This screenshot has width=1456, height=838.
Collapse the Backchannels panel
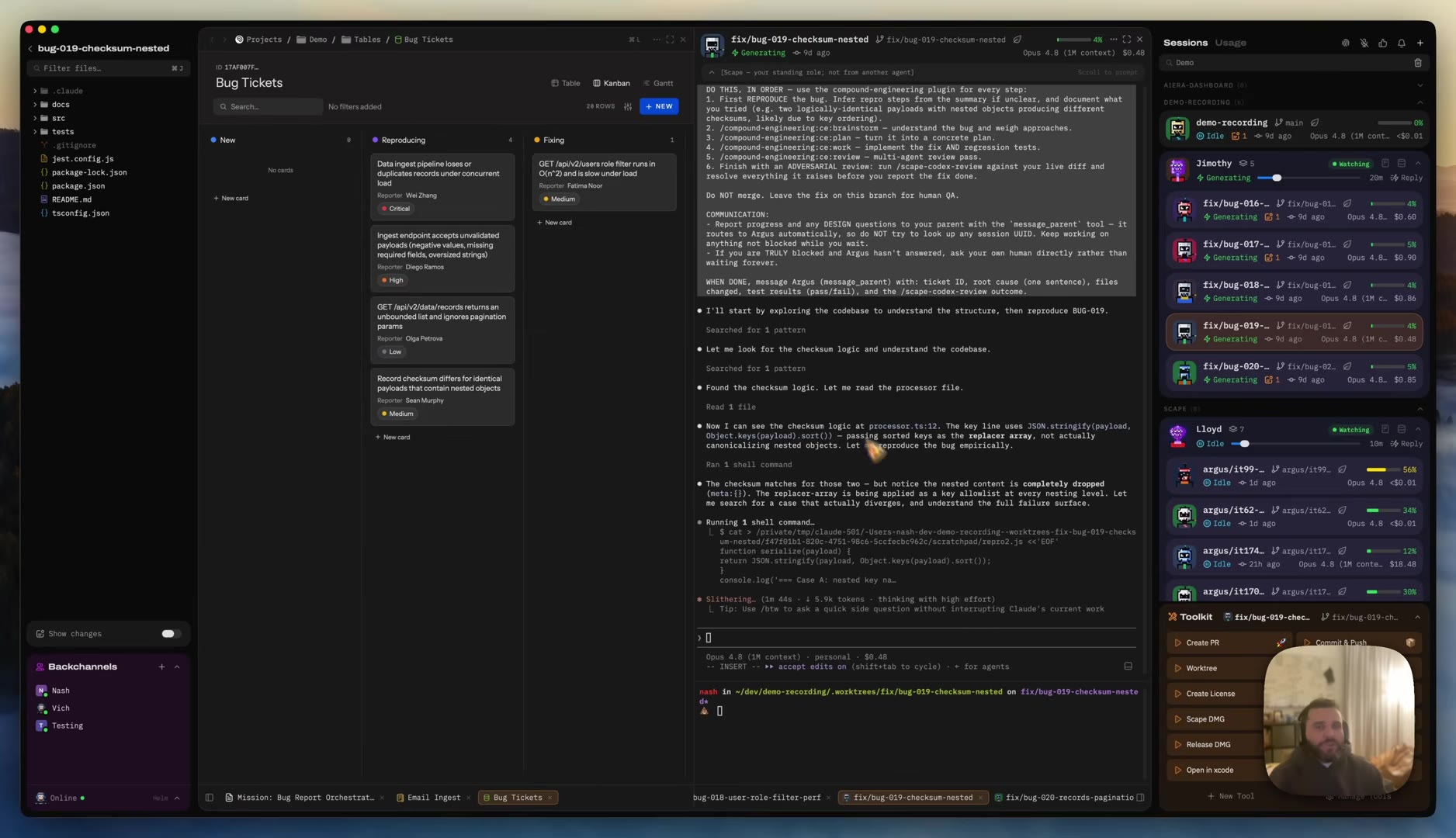[x=177, y=667]
